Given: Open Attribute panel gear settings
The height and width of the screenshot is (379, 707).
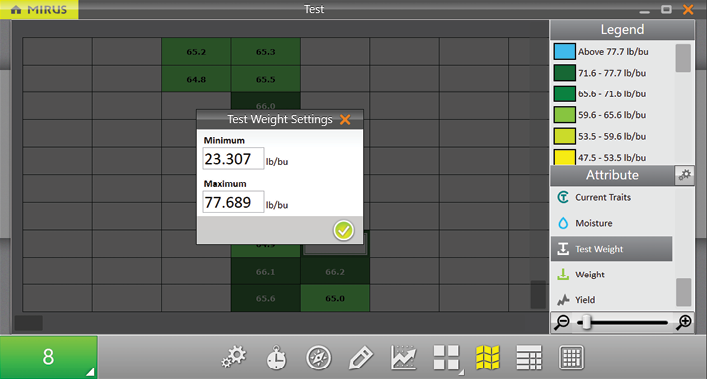Looking at the screenshot, I should click(684, 175).
